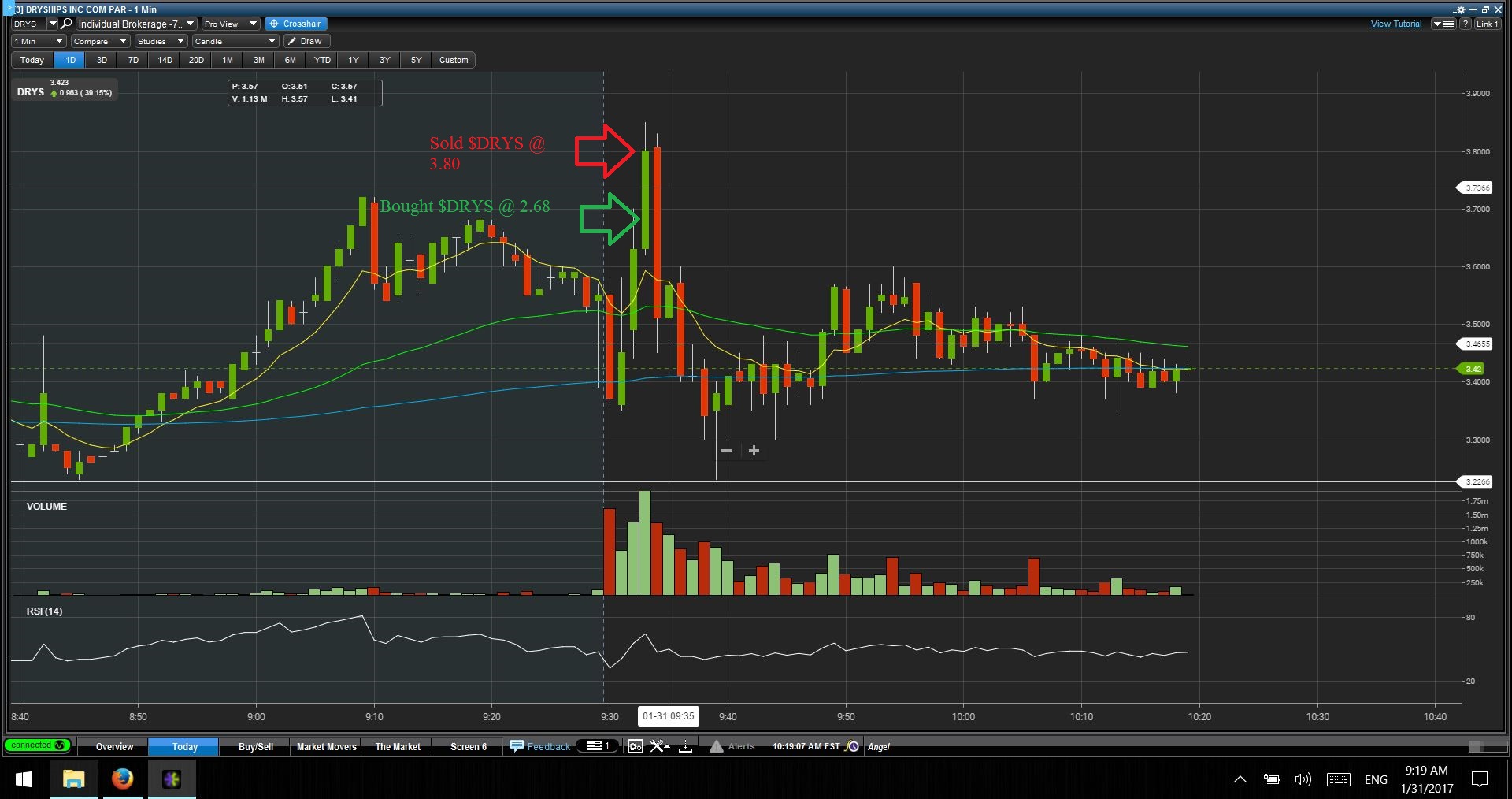
Task: Show hidden system tray icons
Action: 1240,779
